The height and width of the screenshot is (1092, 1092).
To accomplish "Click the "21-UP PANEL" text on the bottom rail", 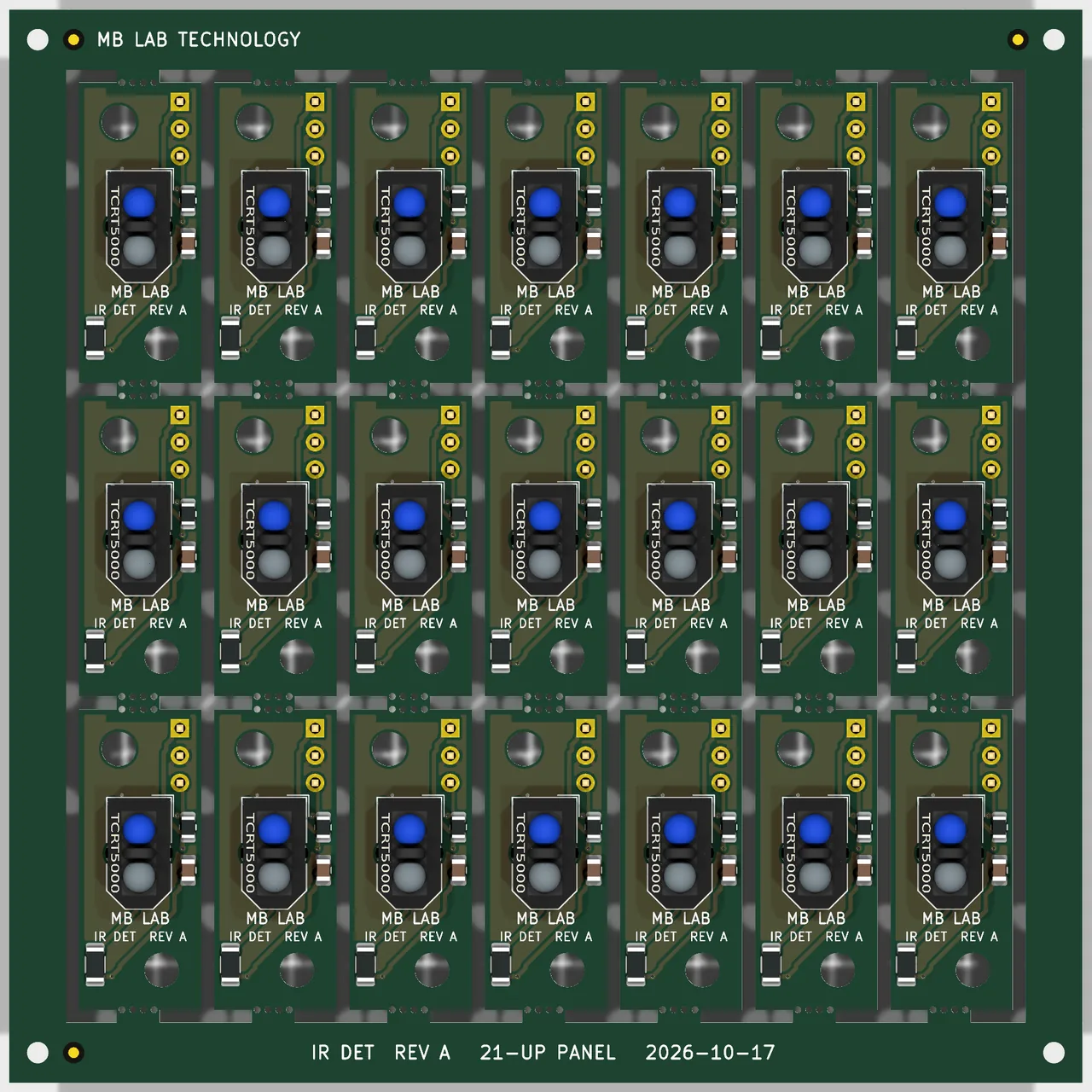I will coord(548,1053).
